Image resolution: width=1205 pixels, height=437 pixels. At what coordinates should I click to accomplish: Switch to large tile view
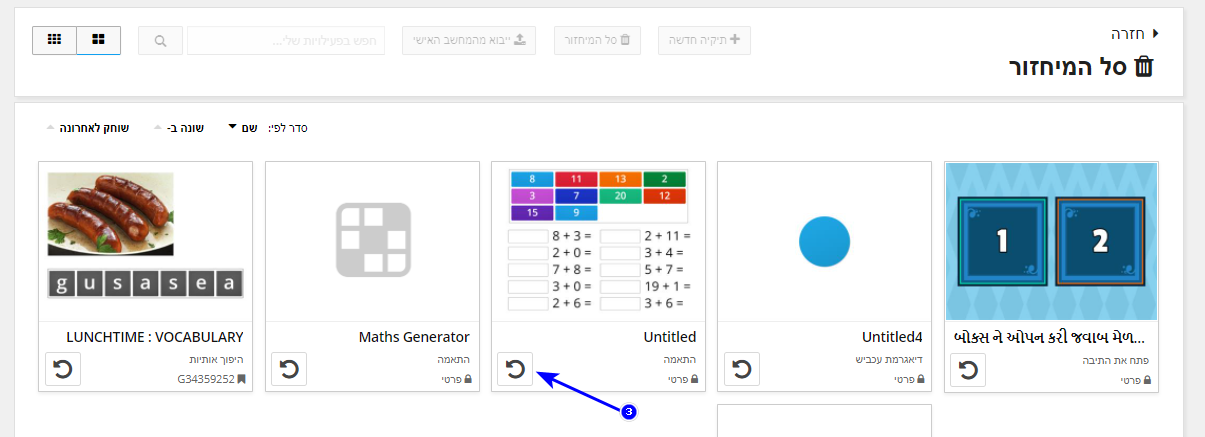[99, 41]
